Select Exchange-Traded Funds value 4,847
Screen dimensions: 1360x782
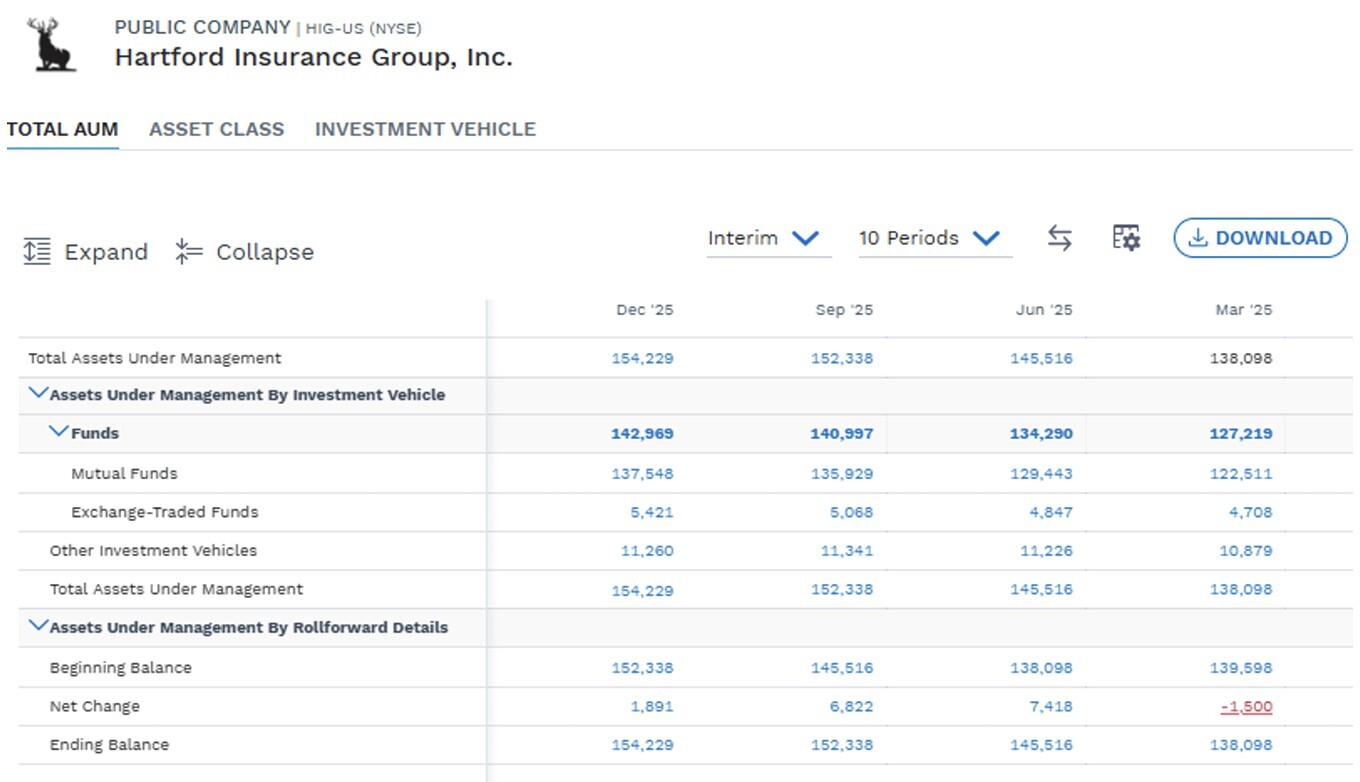click(1052, 513)
